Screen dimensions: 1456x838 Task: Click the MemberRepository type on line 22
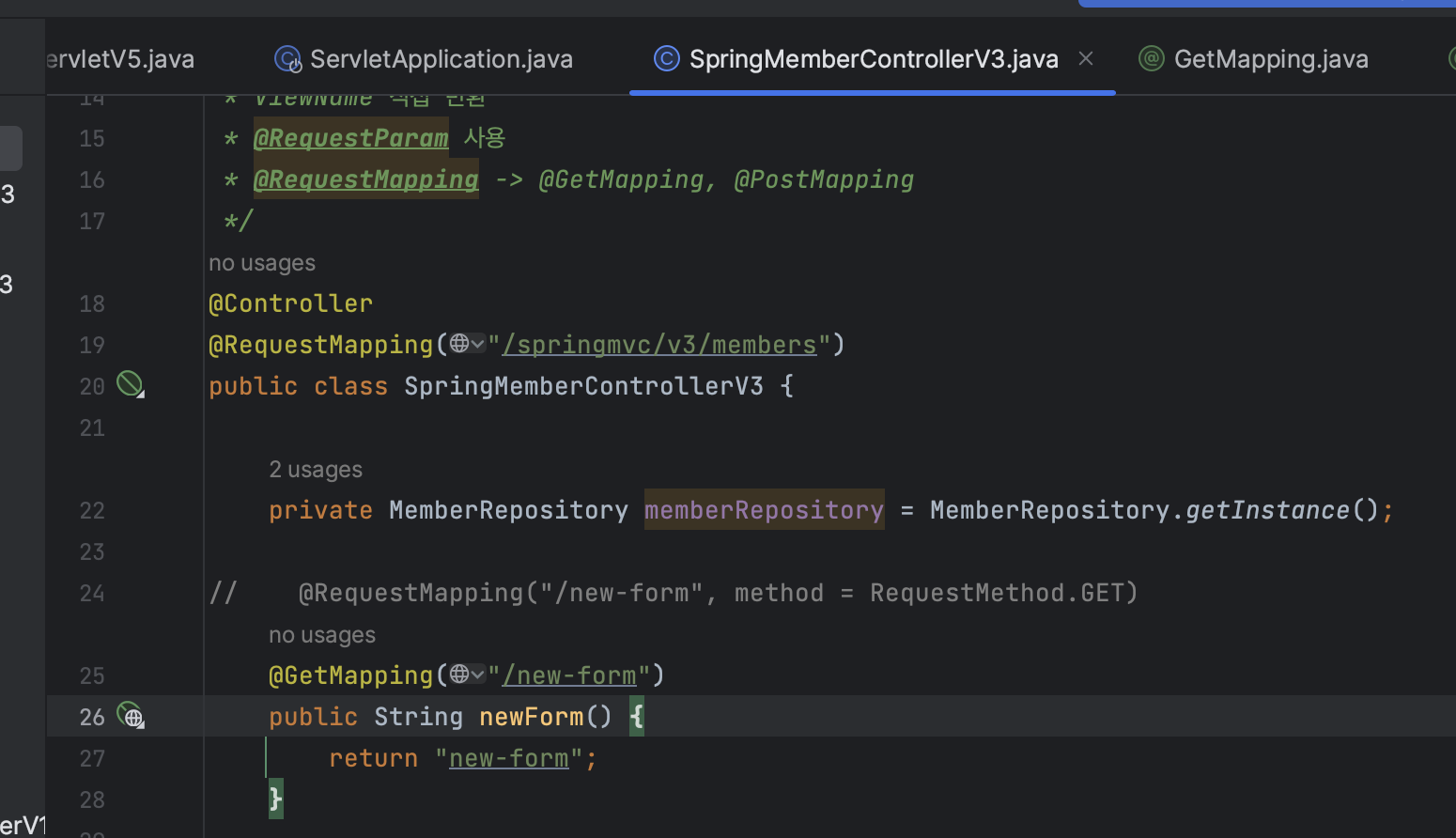click(x=509, y=510)
